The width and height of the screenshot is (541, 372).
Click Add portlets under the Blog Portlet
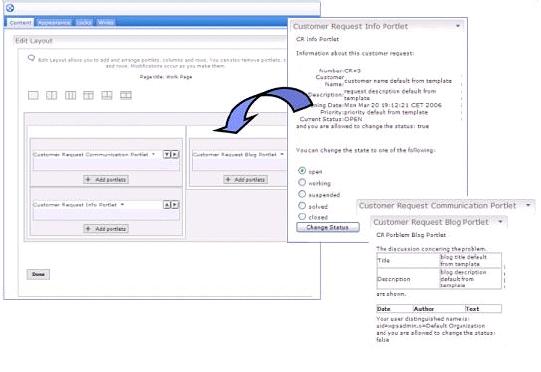click(x=245, y=179)
